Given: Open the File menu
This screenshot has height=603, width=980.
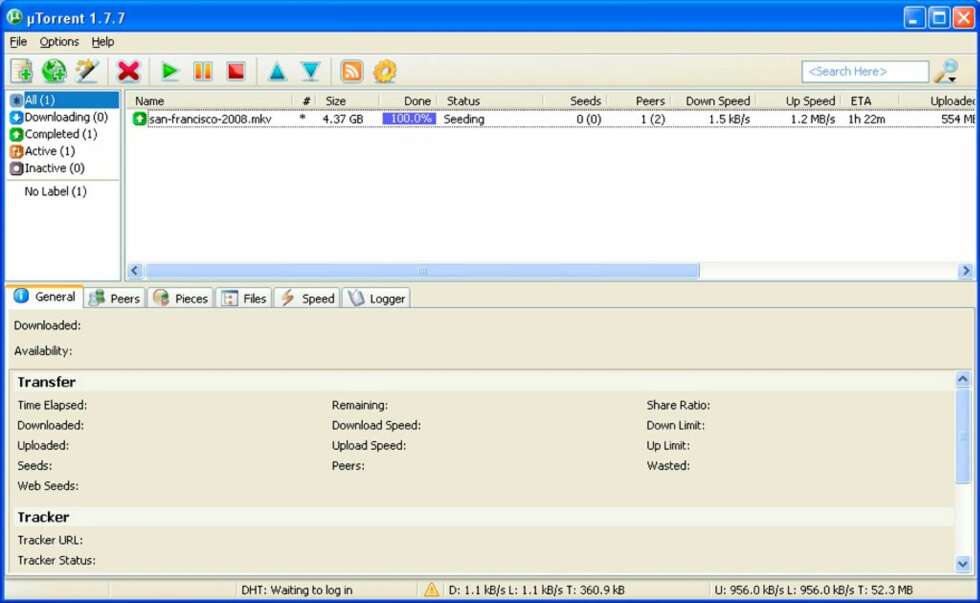Looking at the screenshot, I should (18, 42).
